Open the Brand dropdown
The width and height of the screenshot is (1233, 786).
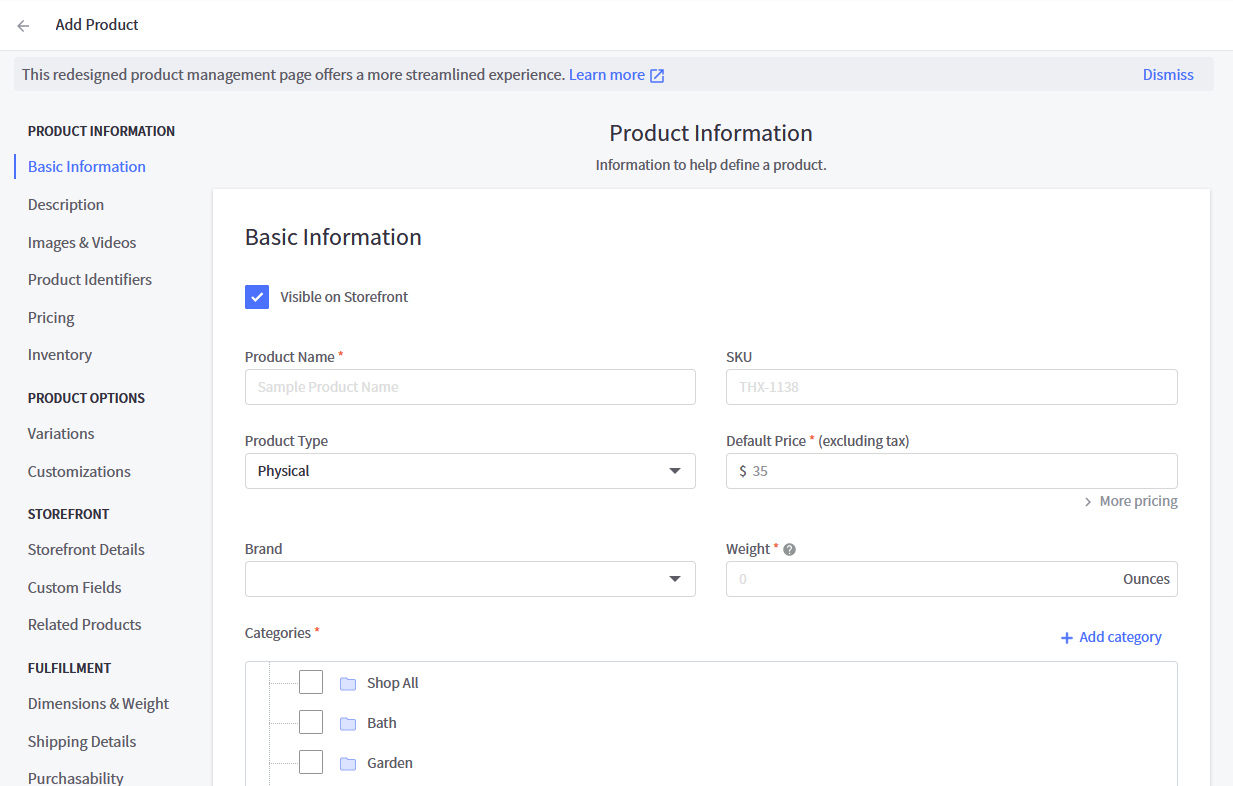(x=674, y=578)
